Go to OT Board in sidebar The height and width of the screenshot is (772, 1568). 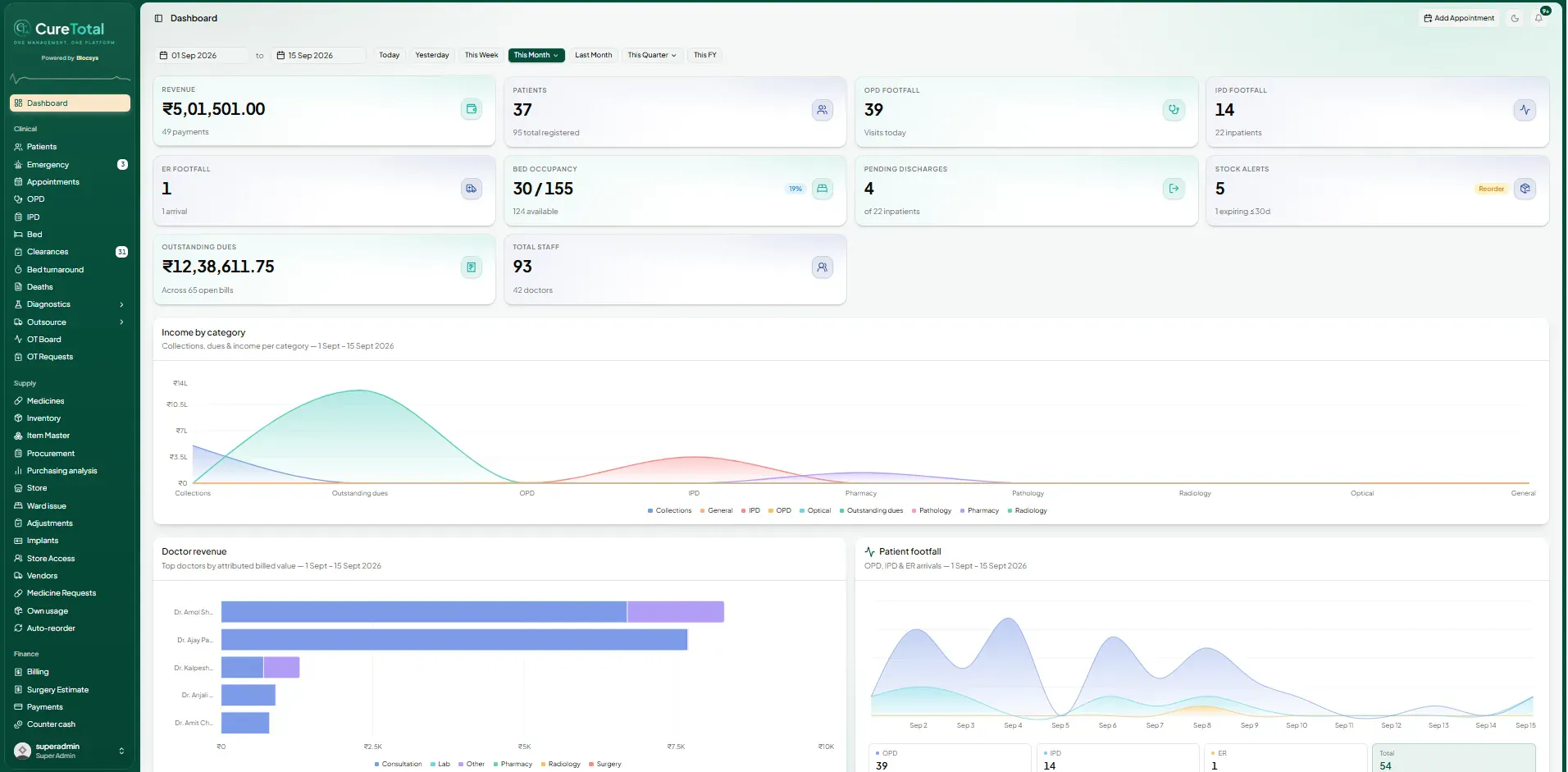70,340
